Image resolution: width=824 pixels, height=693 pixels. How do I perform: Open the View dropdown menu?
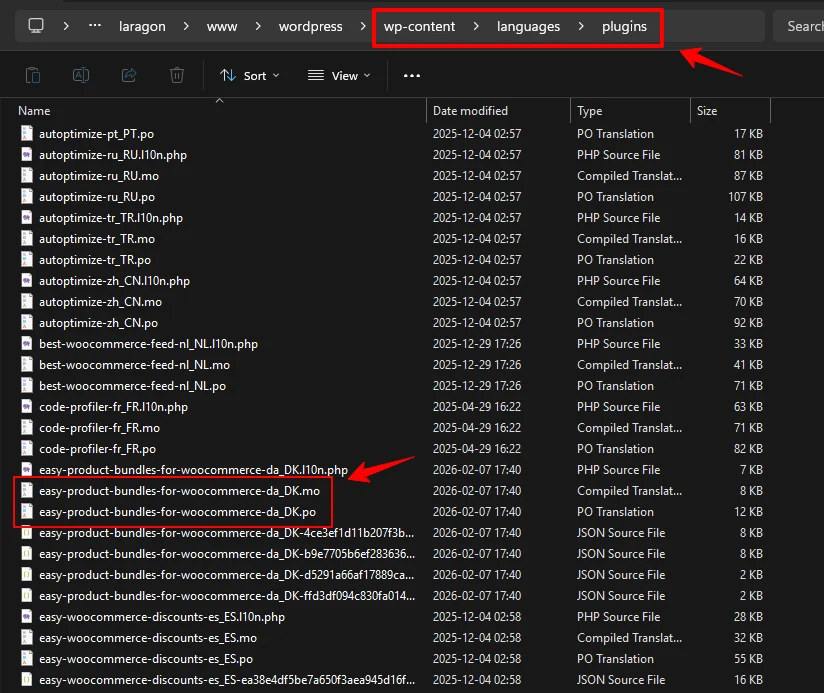(339, 75)
